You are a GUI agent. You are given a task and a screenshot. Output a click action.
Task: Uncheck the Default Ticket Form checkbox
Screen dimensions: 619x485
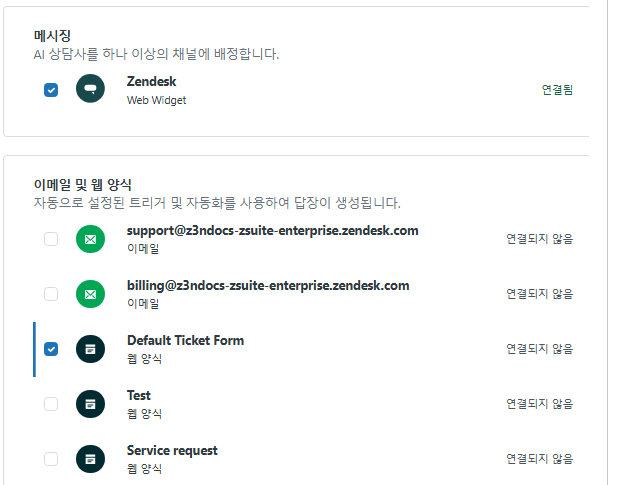click(51, 349)
